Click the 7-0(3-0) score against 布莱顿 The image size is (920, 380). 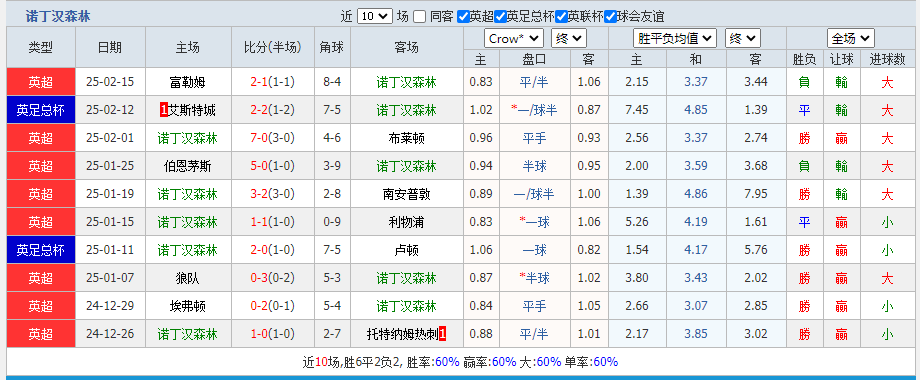[272, 138]
